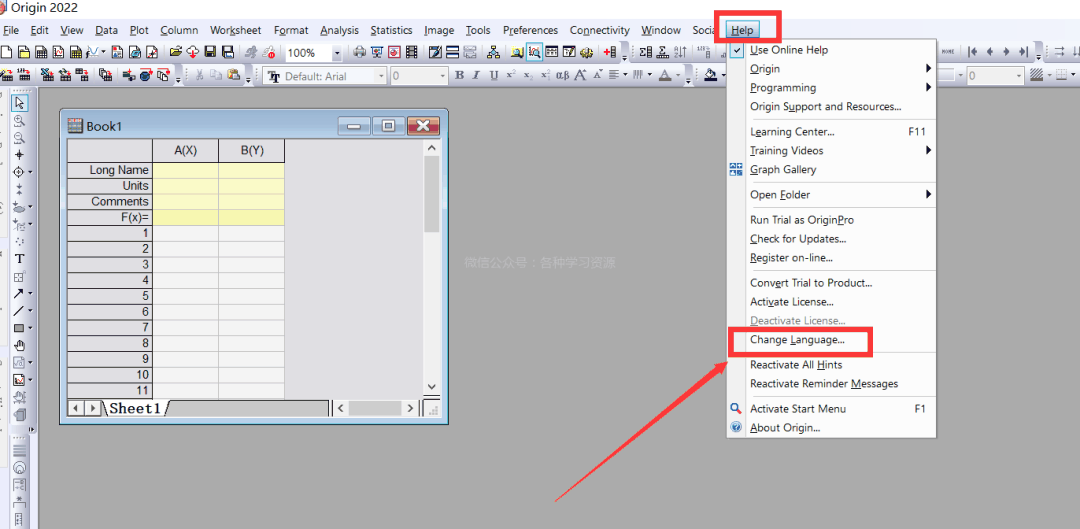Toggle the Use Online Help checkmark
This screenshot has height=529, width=1080.
pyautogui.click(x=737, y=50)
